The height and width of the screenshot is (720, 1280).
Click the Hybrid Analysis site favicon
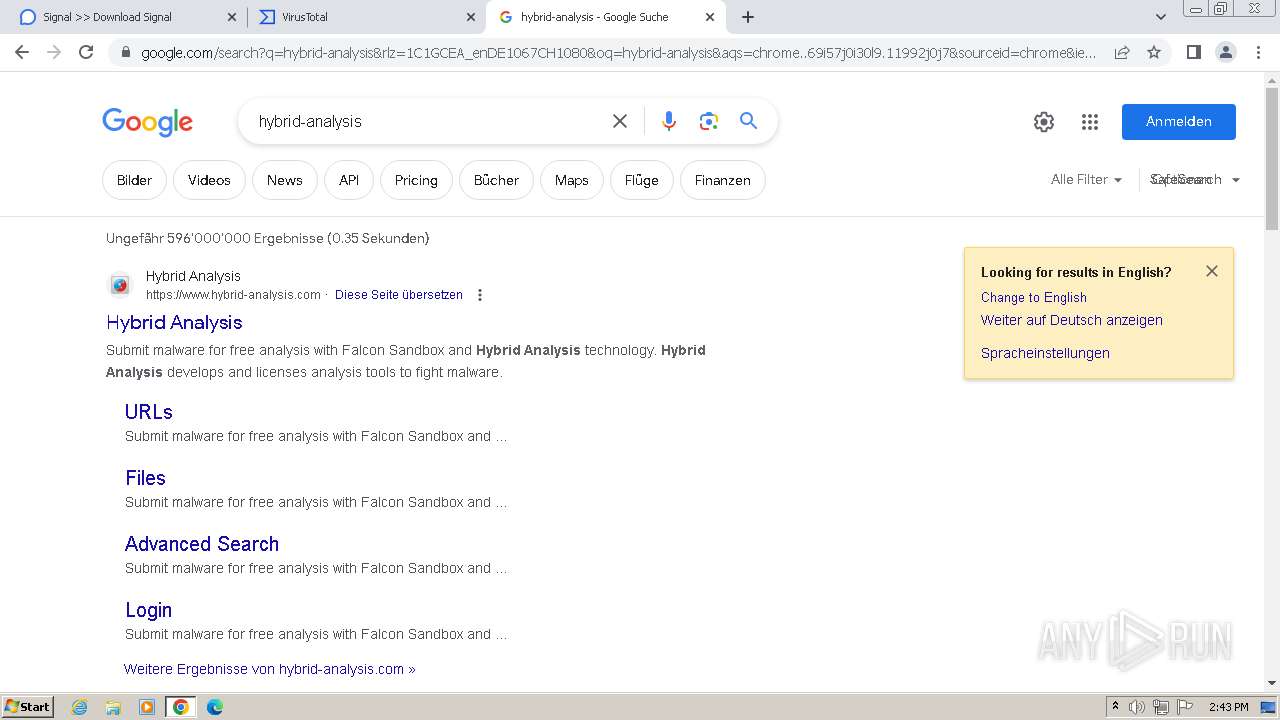pyautogui.click(x=120, y=285)
